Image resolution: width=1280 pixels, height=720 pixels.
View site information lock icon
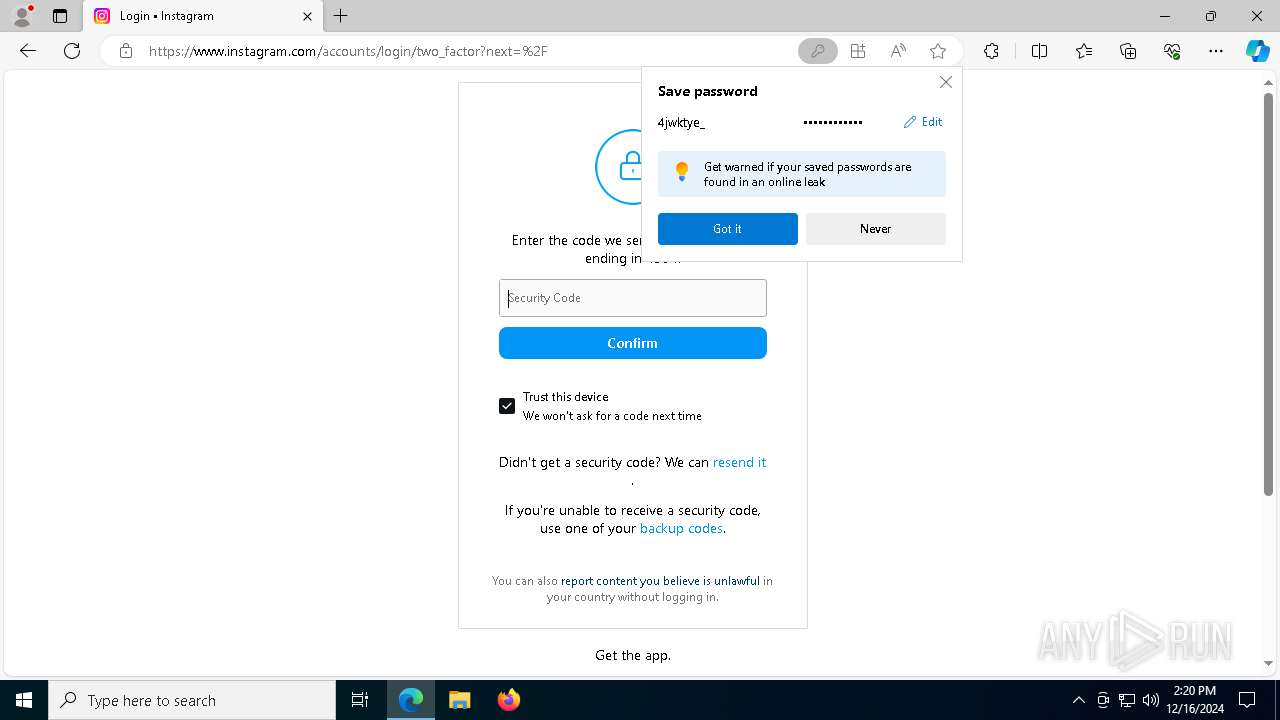[x=126, y=51]
